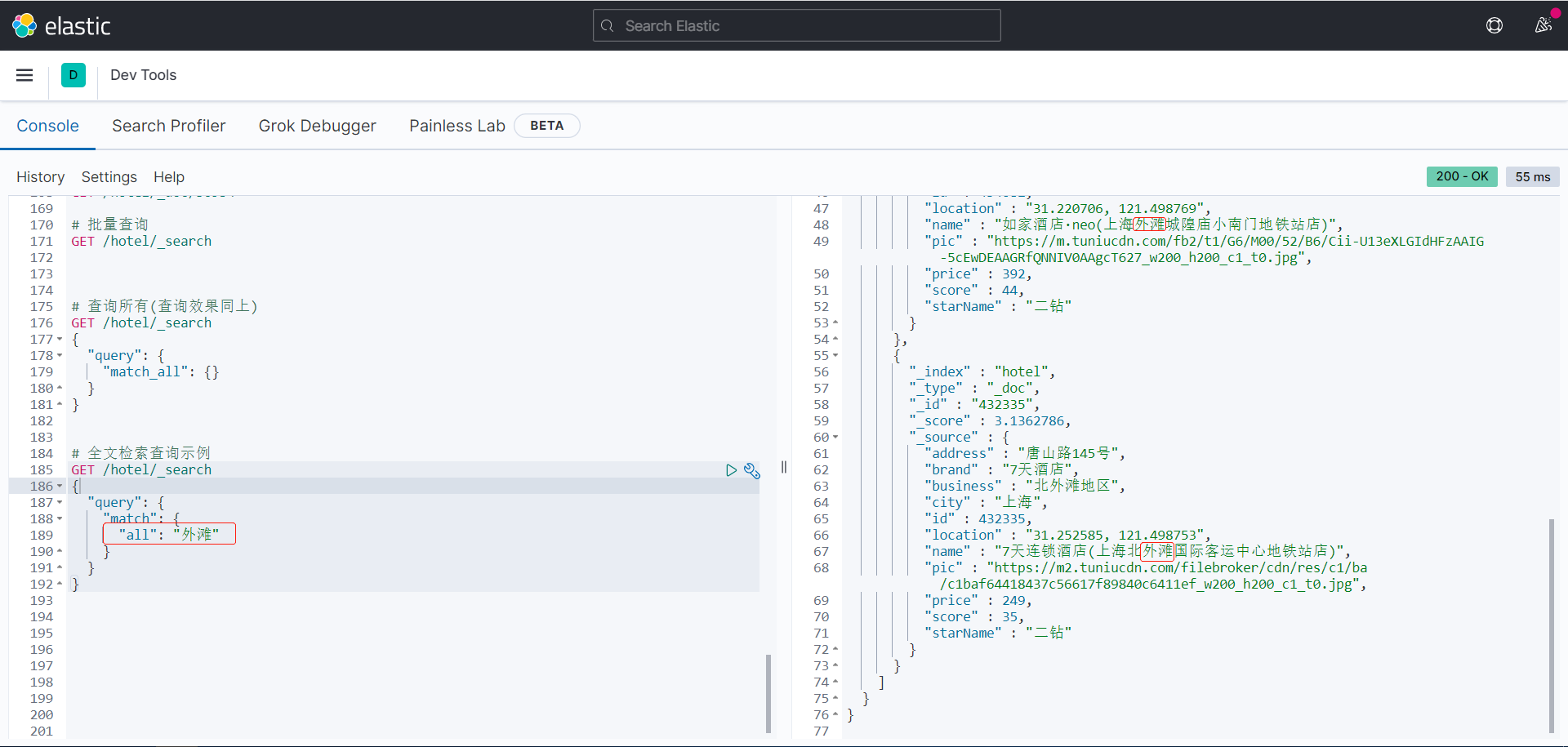
Task: Fold response object at output line 60
Action: click(x=835, y=438)
